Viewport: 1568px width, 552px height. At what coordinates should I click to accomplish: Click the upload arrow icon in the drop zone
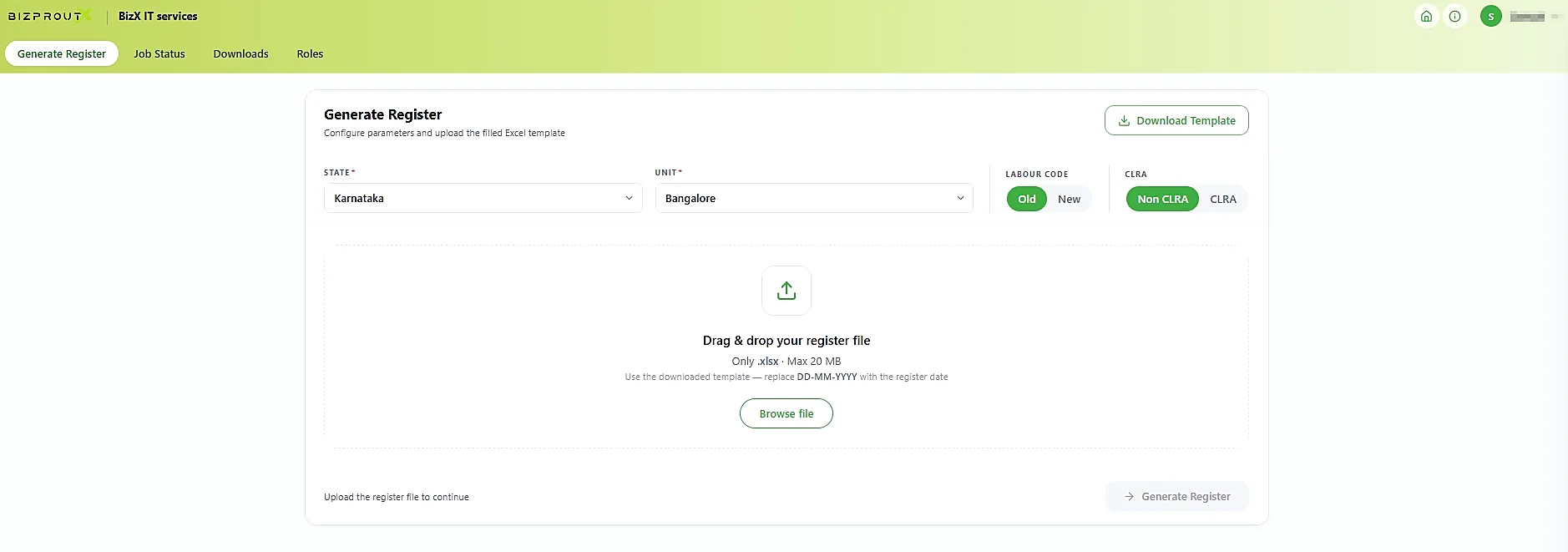(787, 291)
